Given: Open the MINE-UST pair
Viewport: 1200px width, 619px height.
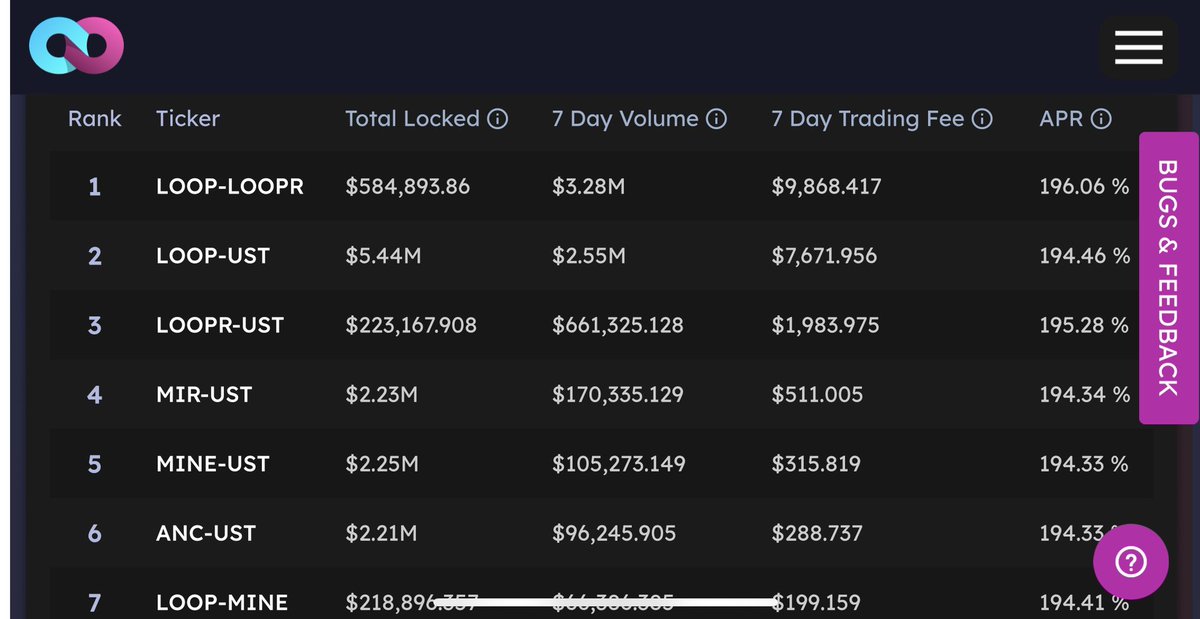Looking at the screenshot, I should pyautogui.click(x=213, y=464).
